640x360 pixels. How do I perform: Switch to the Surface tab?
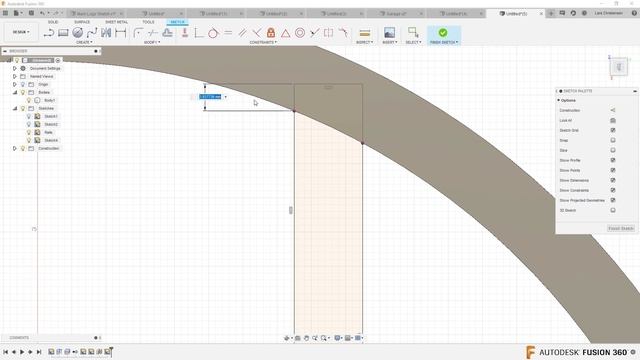pyautogui.click(x=82, y=22)
